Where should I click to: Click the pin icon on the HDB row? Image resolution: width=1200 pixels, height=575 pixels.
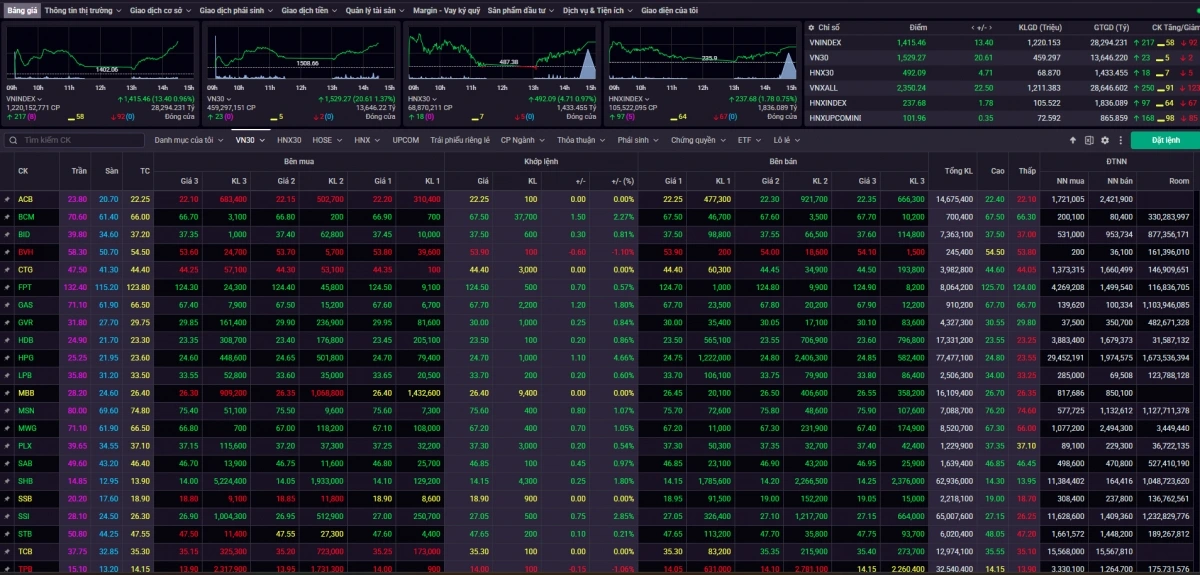tap(7, 339)
